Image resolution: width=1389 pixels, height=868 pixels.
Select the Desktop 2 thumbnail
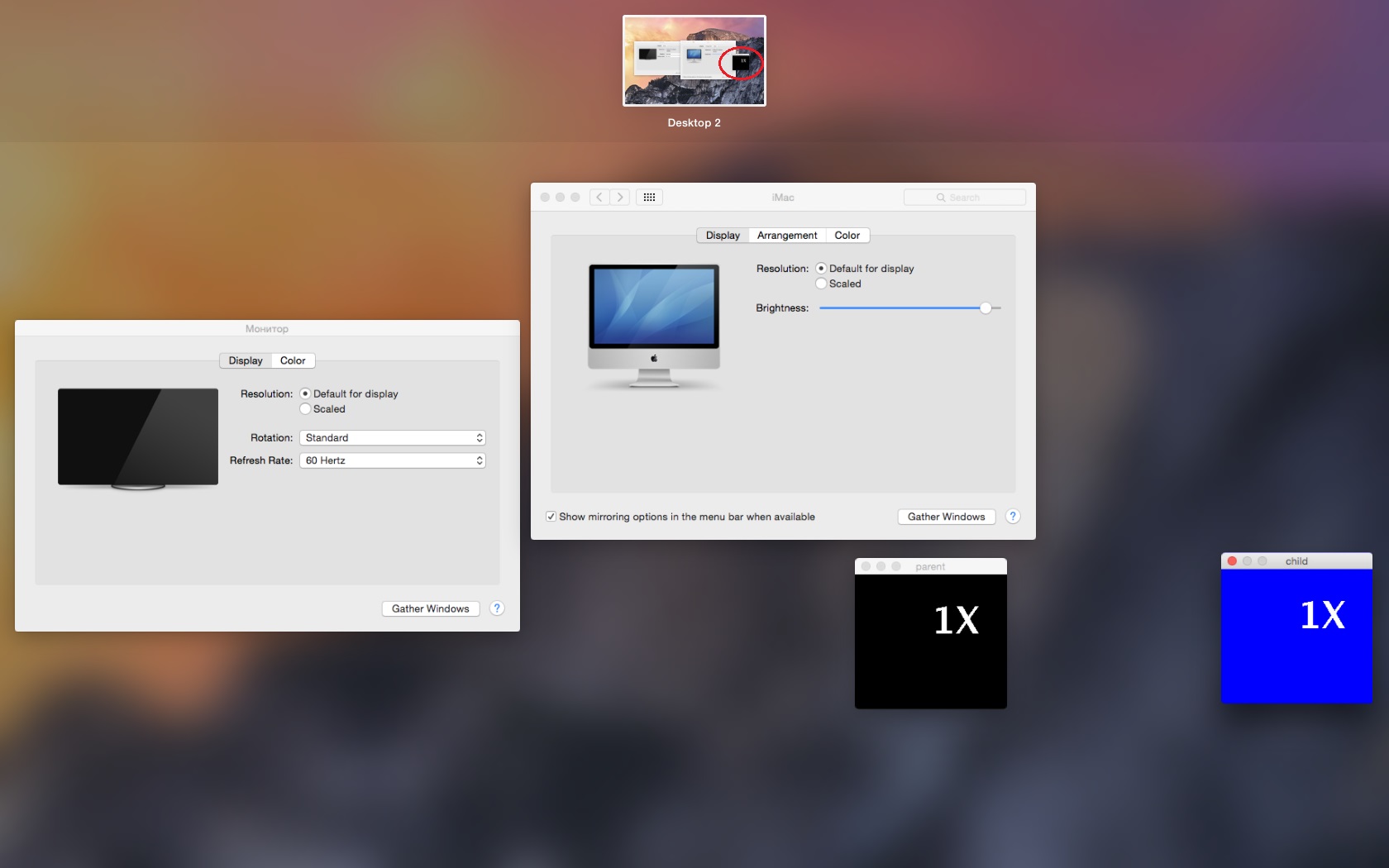coord(694,61)
